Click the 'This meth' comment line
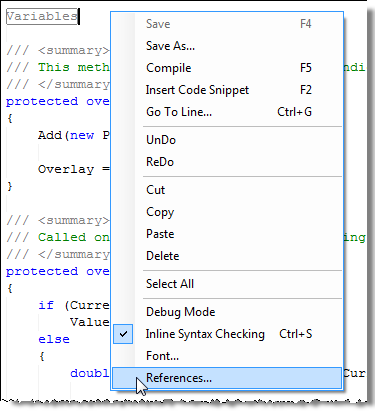This screenshot has width=375, height=411. (58, 67)
